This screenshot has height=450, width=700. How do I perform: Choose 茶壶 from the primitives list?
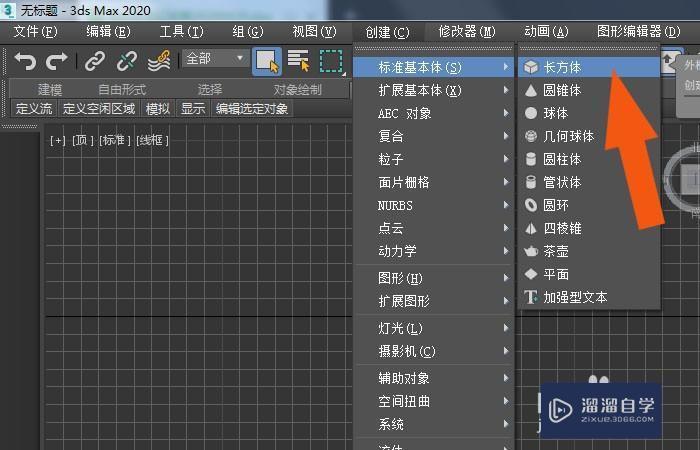pos(556,251)
